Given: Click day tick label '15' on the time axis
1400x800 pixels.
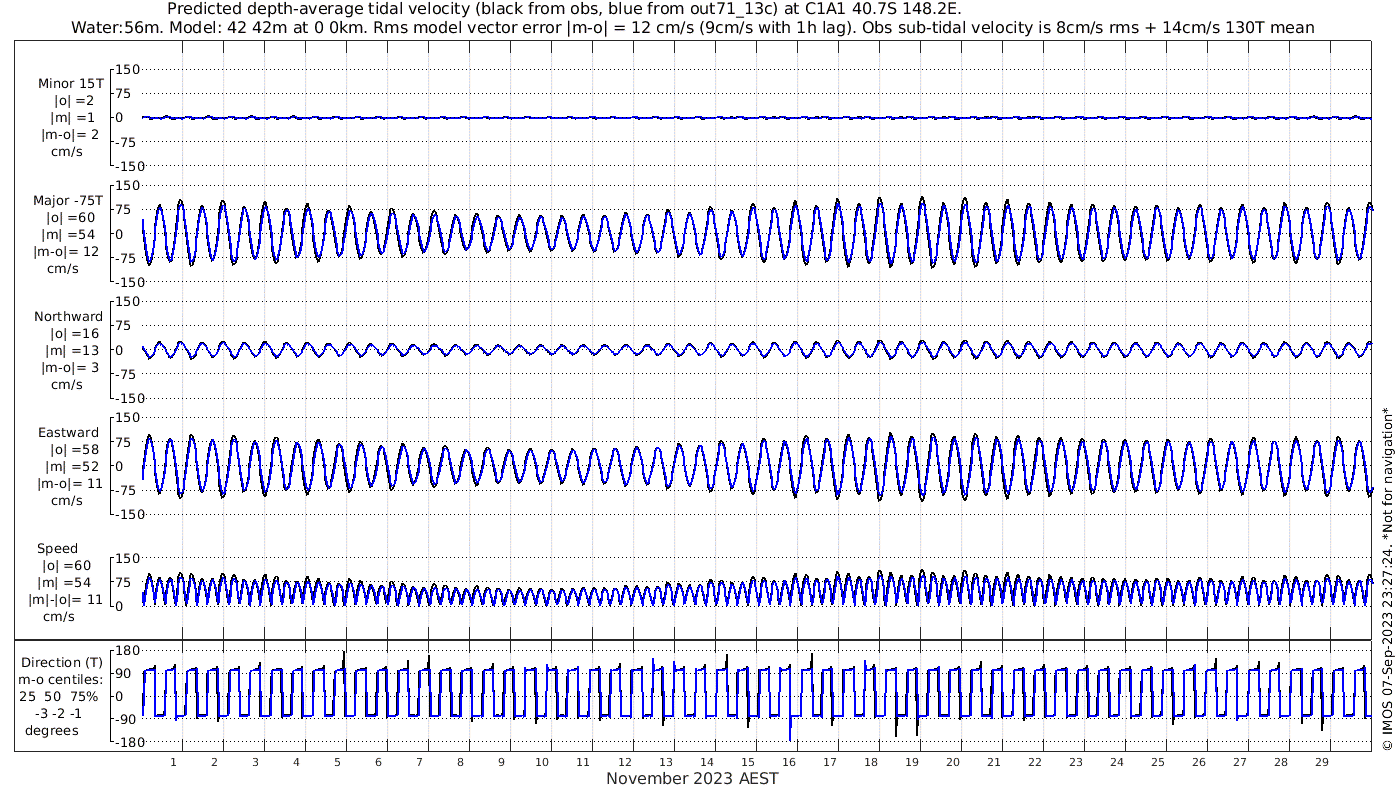Looking at the screenshot, I should [x=747, y=762].
